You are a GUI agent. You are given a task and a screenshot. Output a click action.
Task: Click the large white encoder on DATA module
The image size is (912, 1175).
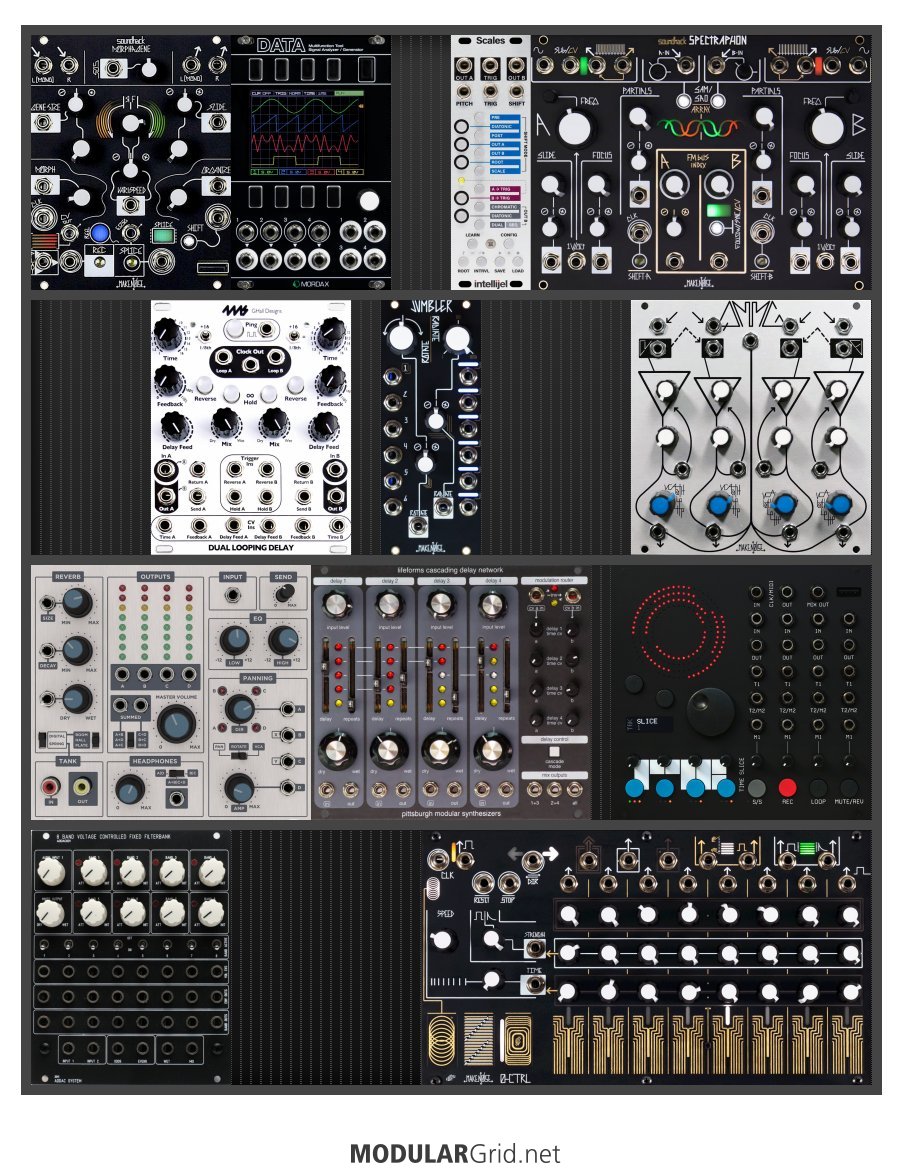(369, 201)
